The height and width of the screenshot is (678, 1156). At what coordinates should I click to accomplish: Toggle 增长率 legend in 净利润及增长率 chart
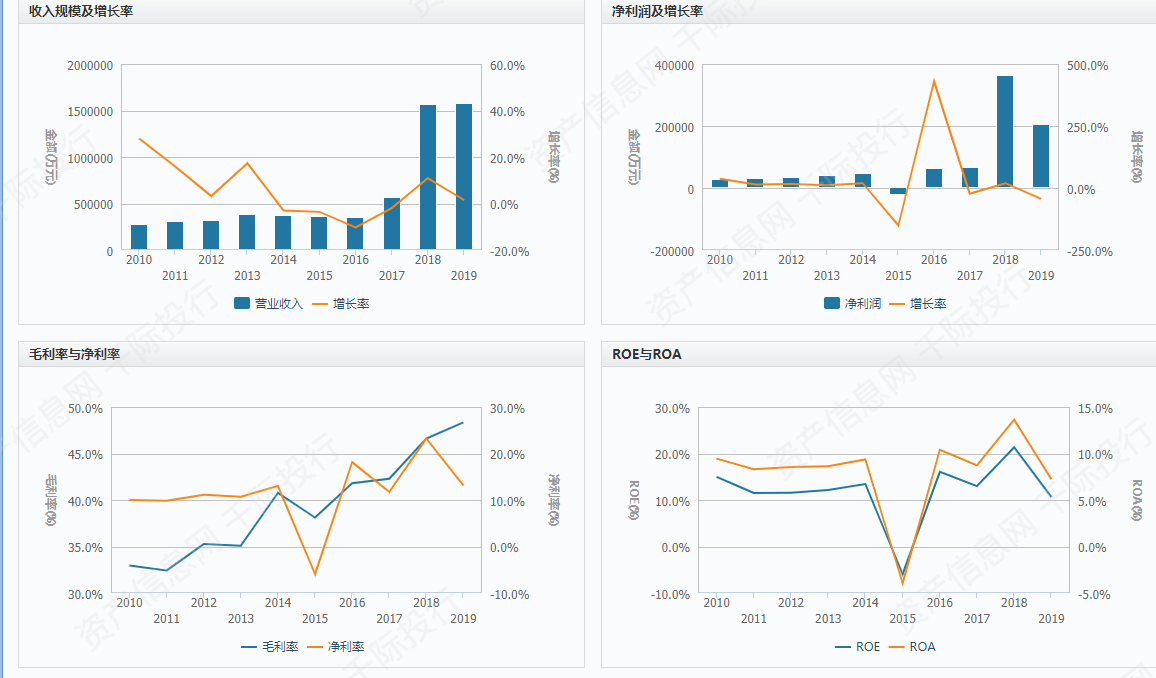pyautogui.click(x=917, y=303)
